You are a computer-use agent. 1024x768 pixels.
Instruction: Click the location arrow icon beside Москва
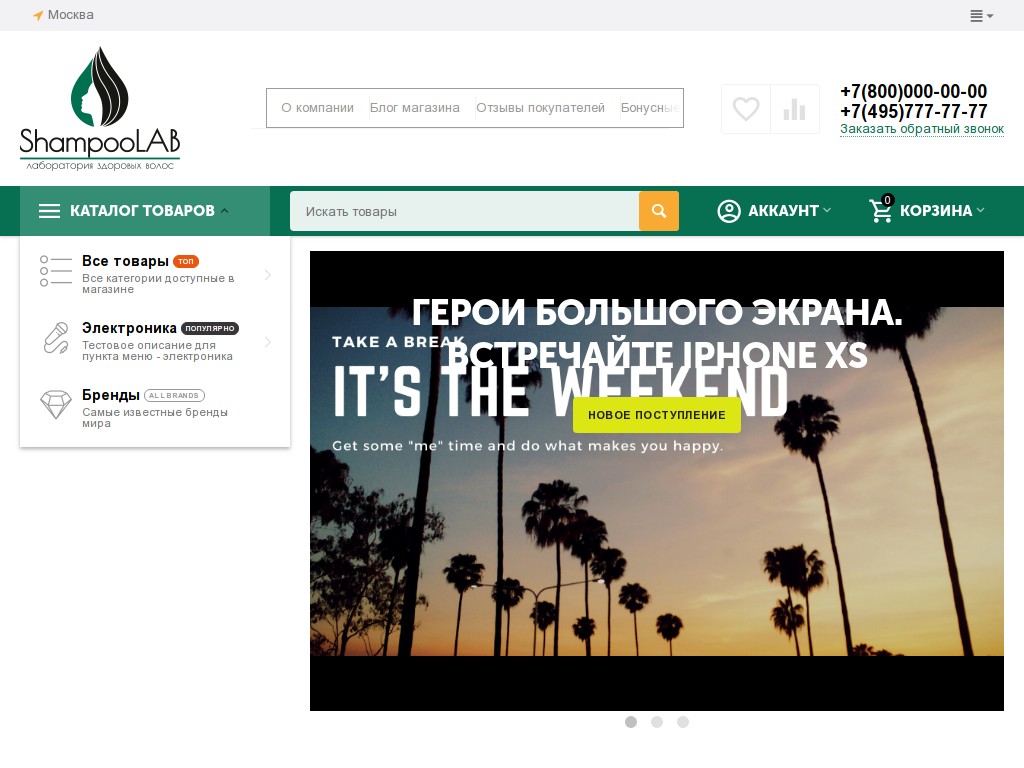(x=38, y=15)
